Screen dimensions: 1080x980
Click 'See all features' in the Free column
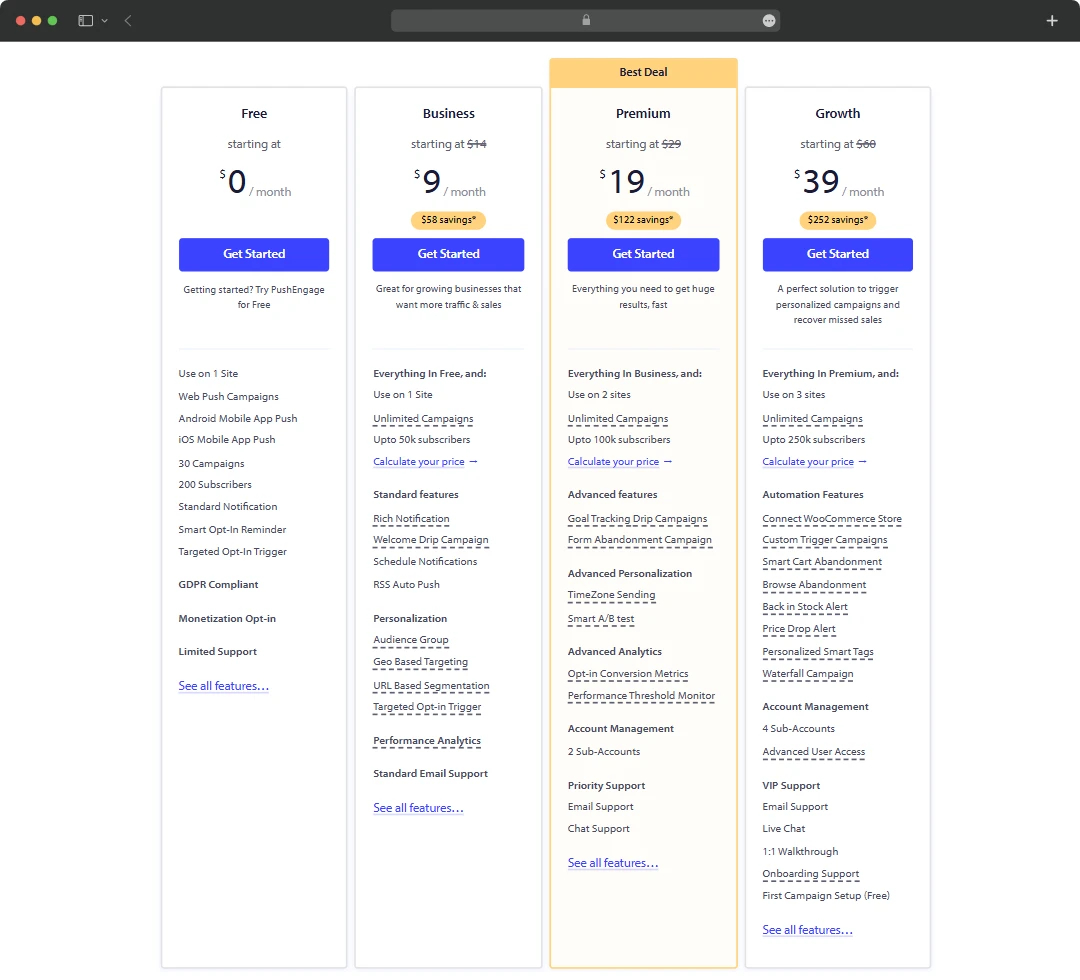click(223, 686)
